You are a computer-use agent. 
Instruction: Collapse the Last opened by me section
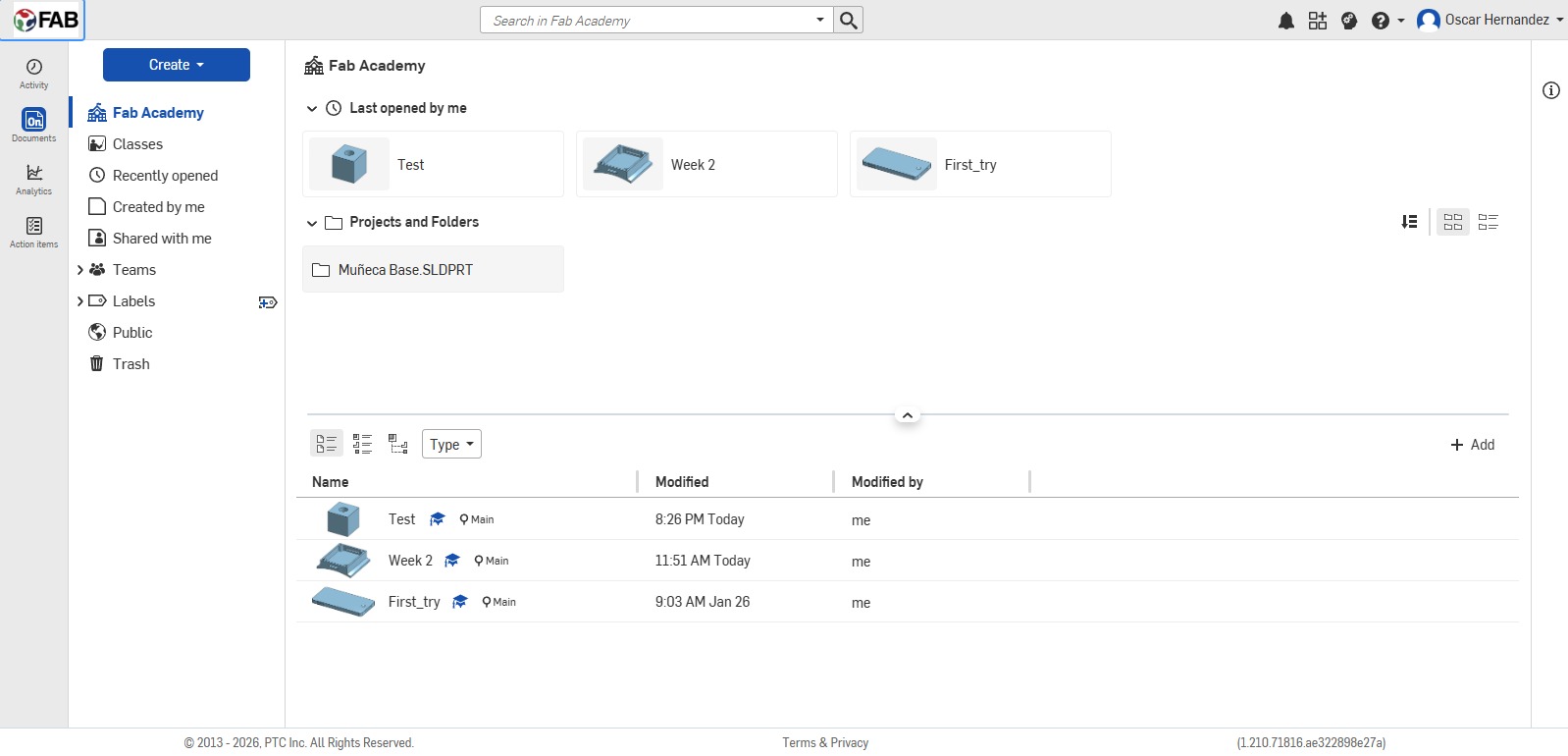pos(312,109)
